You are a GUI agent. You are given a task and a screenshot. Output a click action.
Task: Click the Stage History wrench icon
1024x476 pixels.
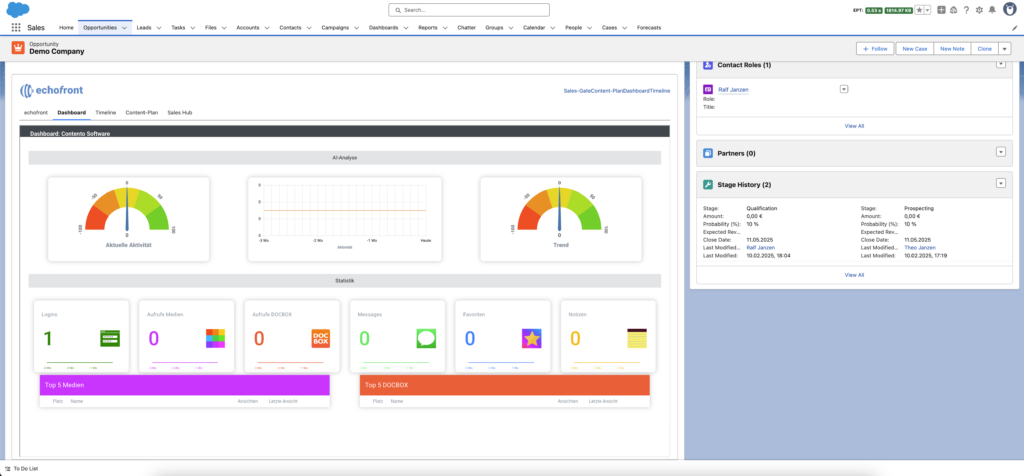click(x=708, y=185)
